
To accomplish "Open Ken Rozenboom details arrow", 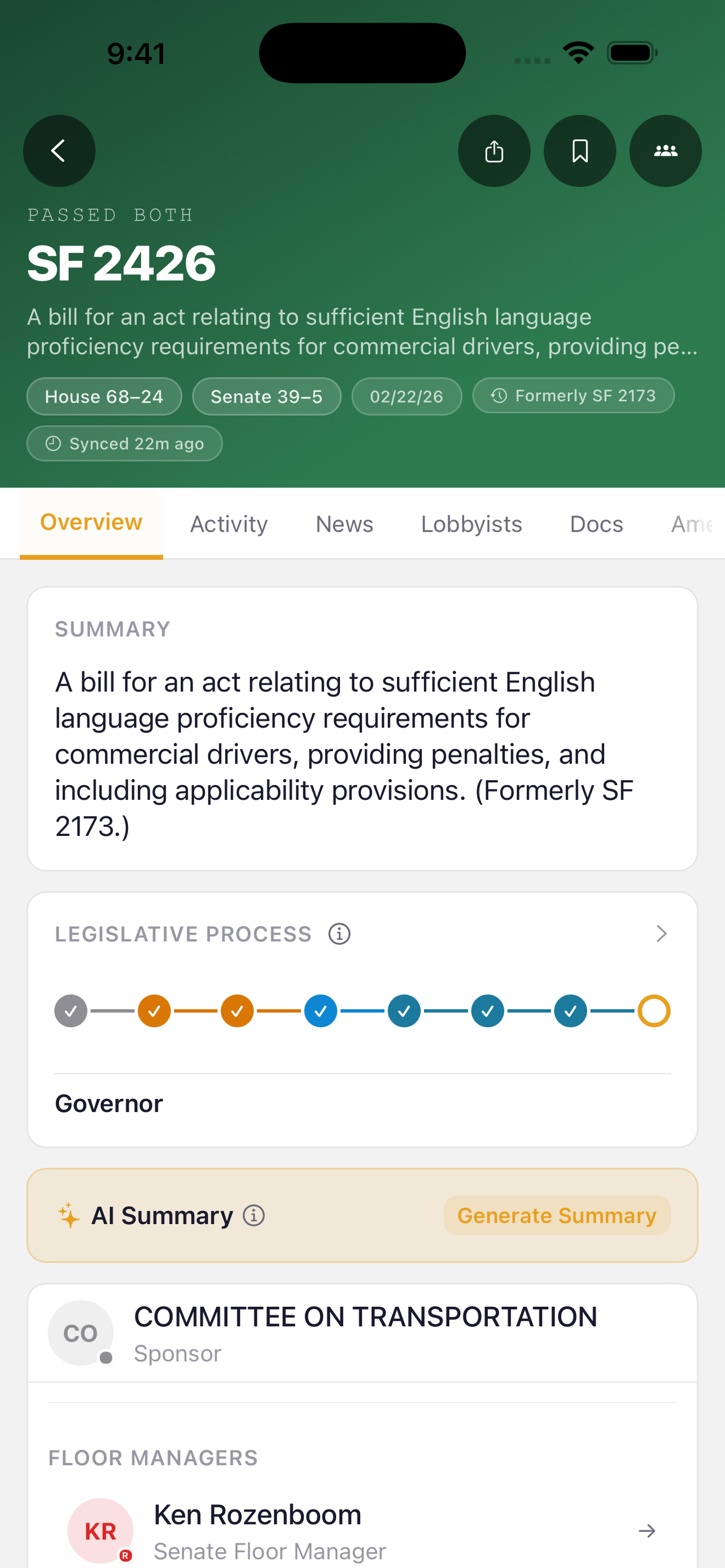I will click(647, 1530).
